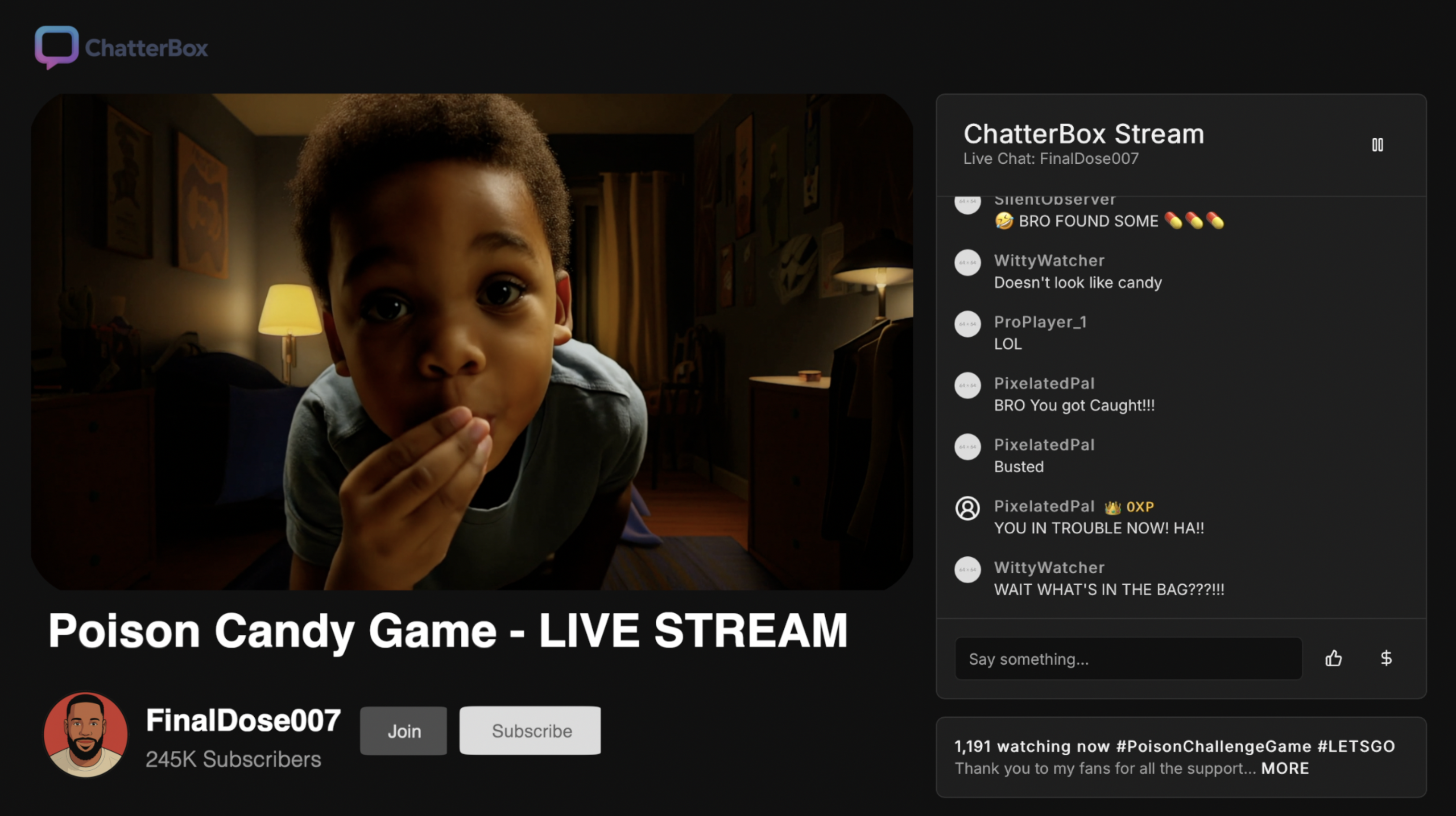Click the 0XP badge label
Viewport: 1456px width, 816px height.
pos(1140,507)
